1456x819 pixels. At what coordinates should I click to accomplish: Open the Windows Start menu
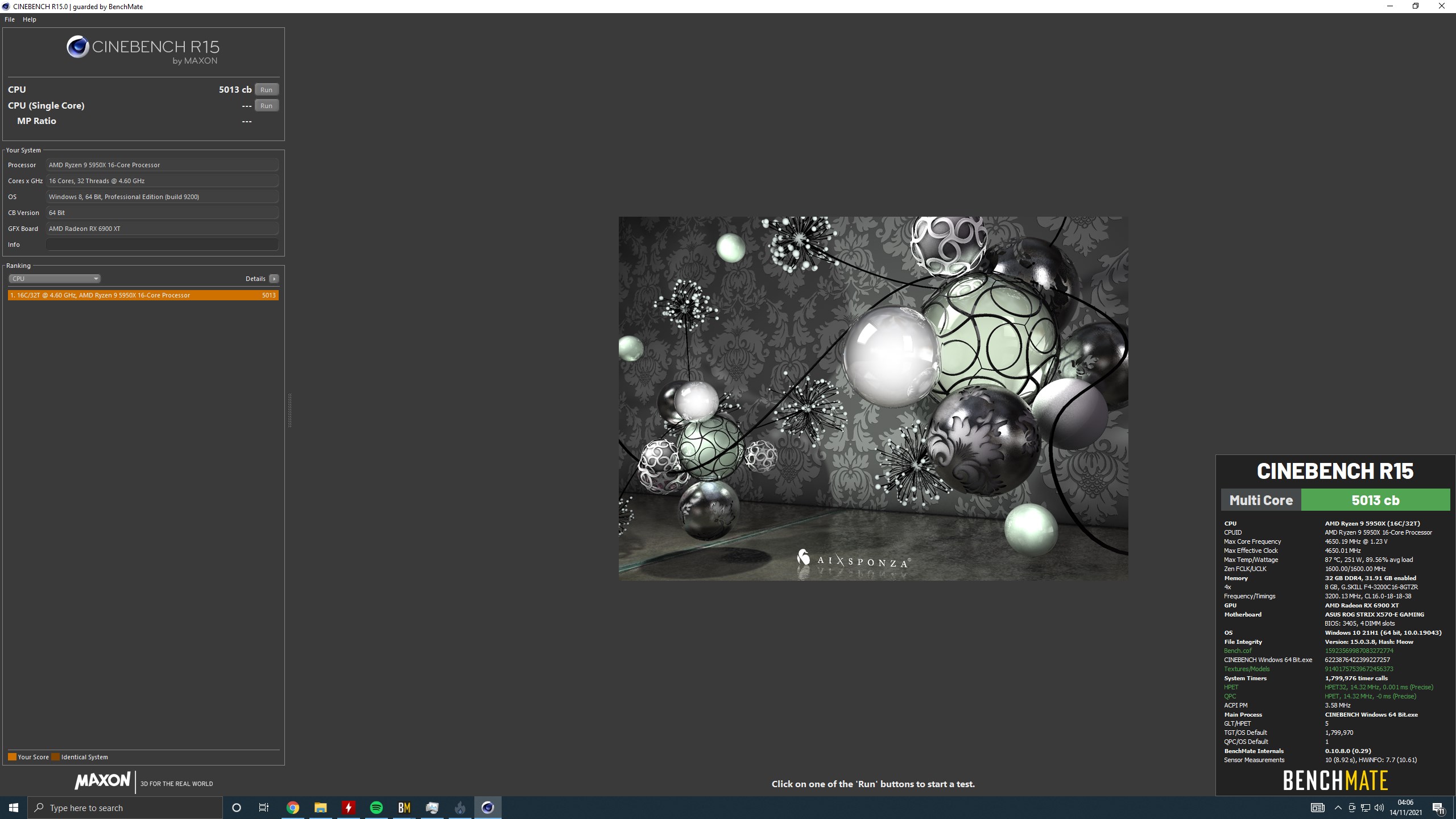14,808
